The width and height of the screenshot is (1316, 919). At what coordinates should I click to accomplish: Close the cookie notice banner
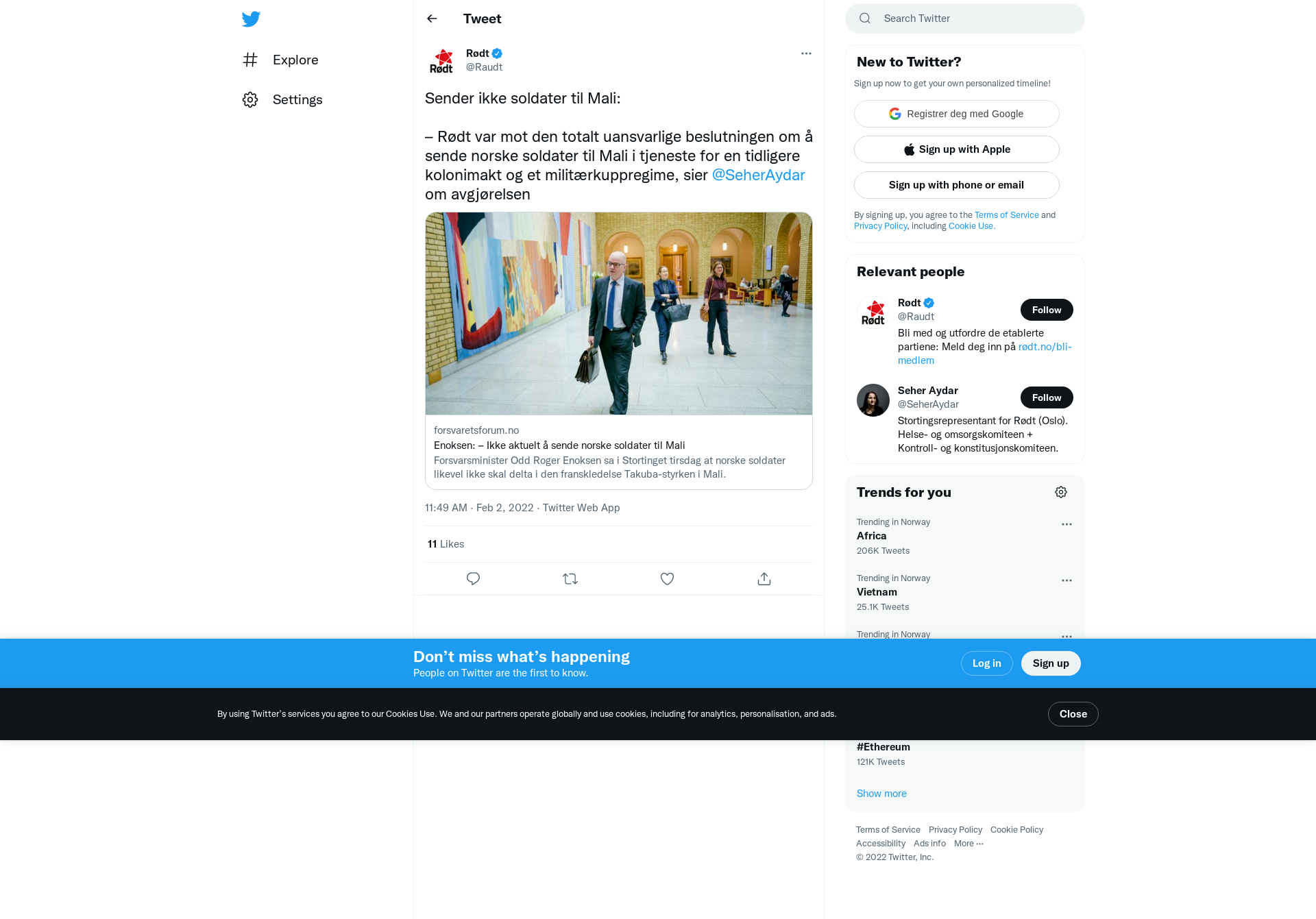pos(1073,714)
